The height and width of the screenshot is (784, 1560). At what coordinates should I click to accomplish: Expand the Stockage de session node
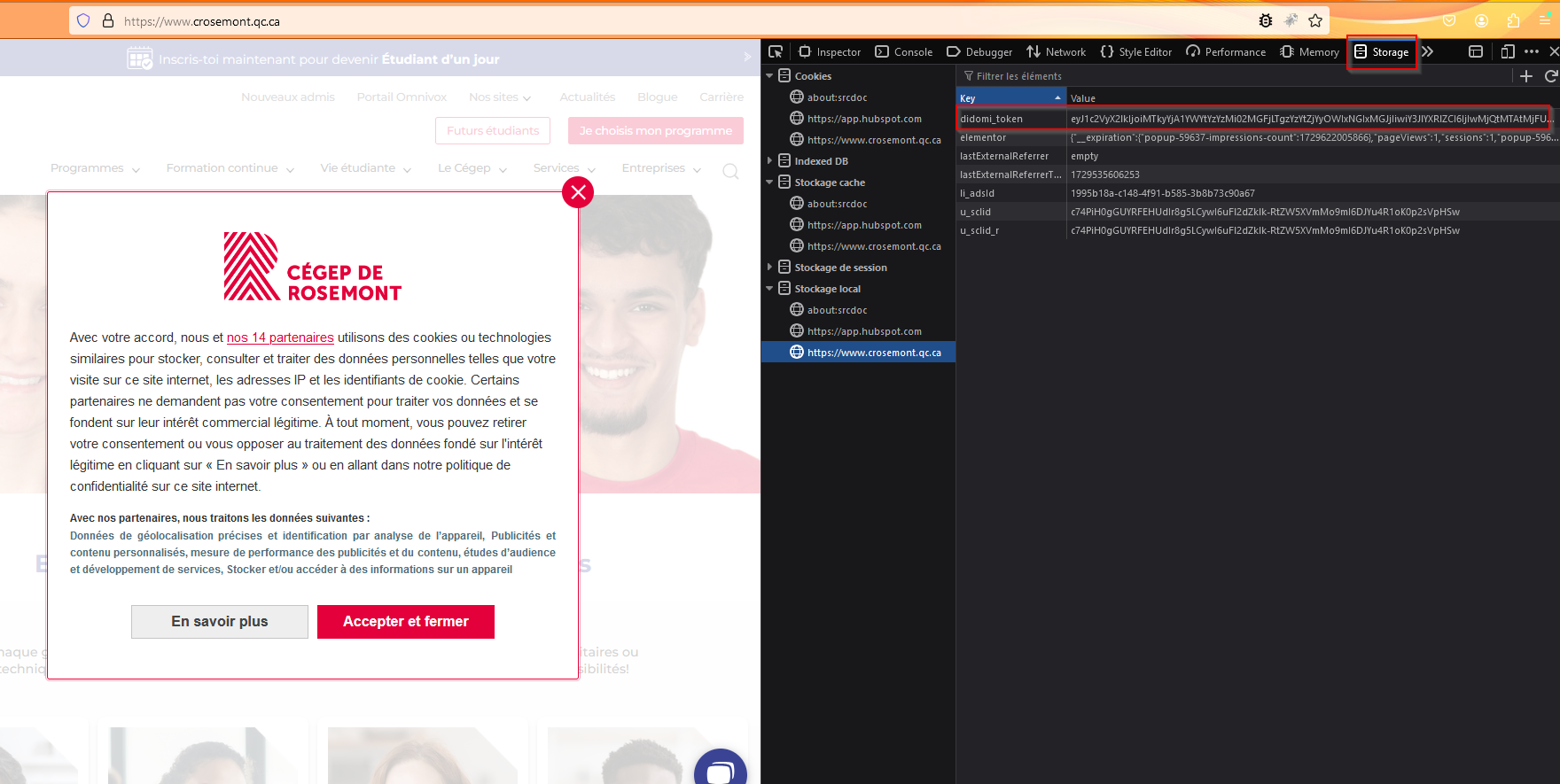[769, 268]
